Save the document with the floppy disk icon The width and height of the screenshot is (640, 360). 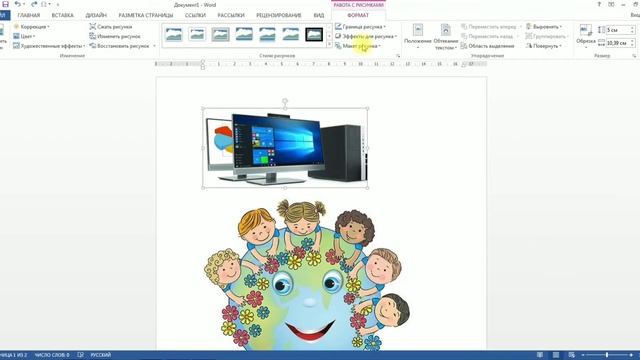(5, 4)
